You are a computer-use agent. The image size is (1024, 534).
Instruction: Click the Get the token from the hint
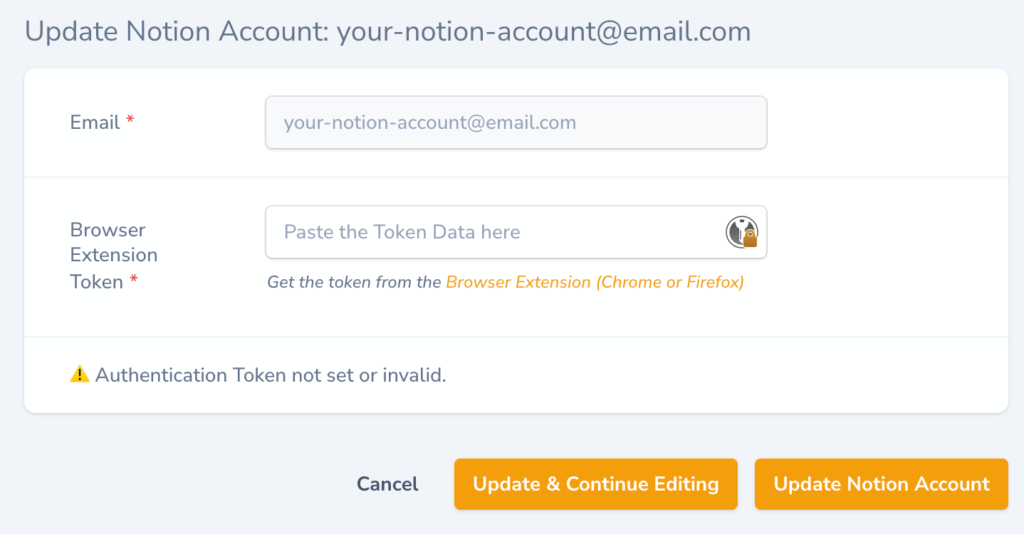354,282
